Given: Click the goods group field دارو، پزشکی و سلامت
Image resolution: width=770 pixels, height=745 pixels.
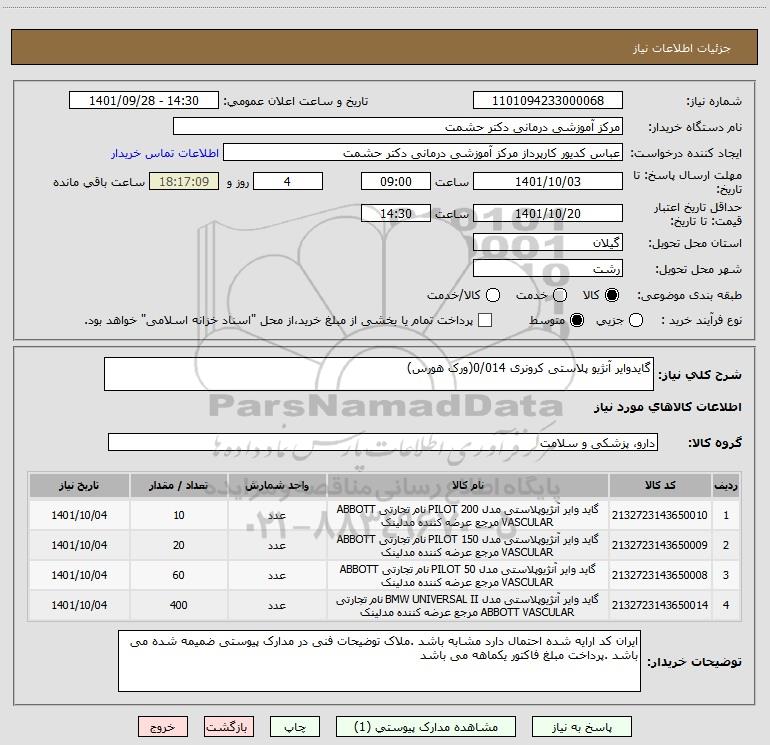Looking at the screenshot, I should (383, 442).
